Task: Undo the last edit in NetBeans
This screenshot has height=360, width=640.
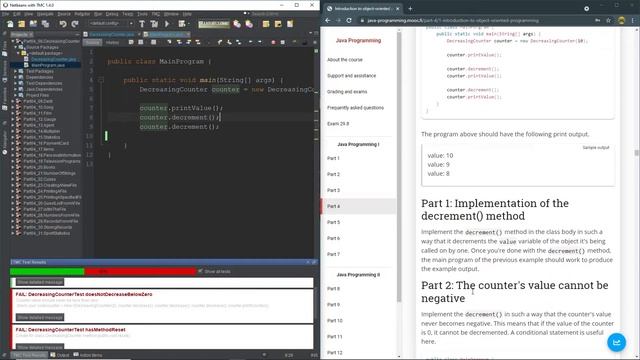Action: tap(63, 24)
